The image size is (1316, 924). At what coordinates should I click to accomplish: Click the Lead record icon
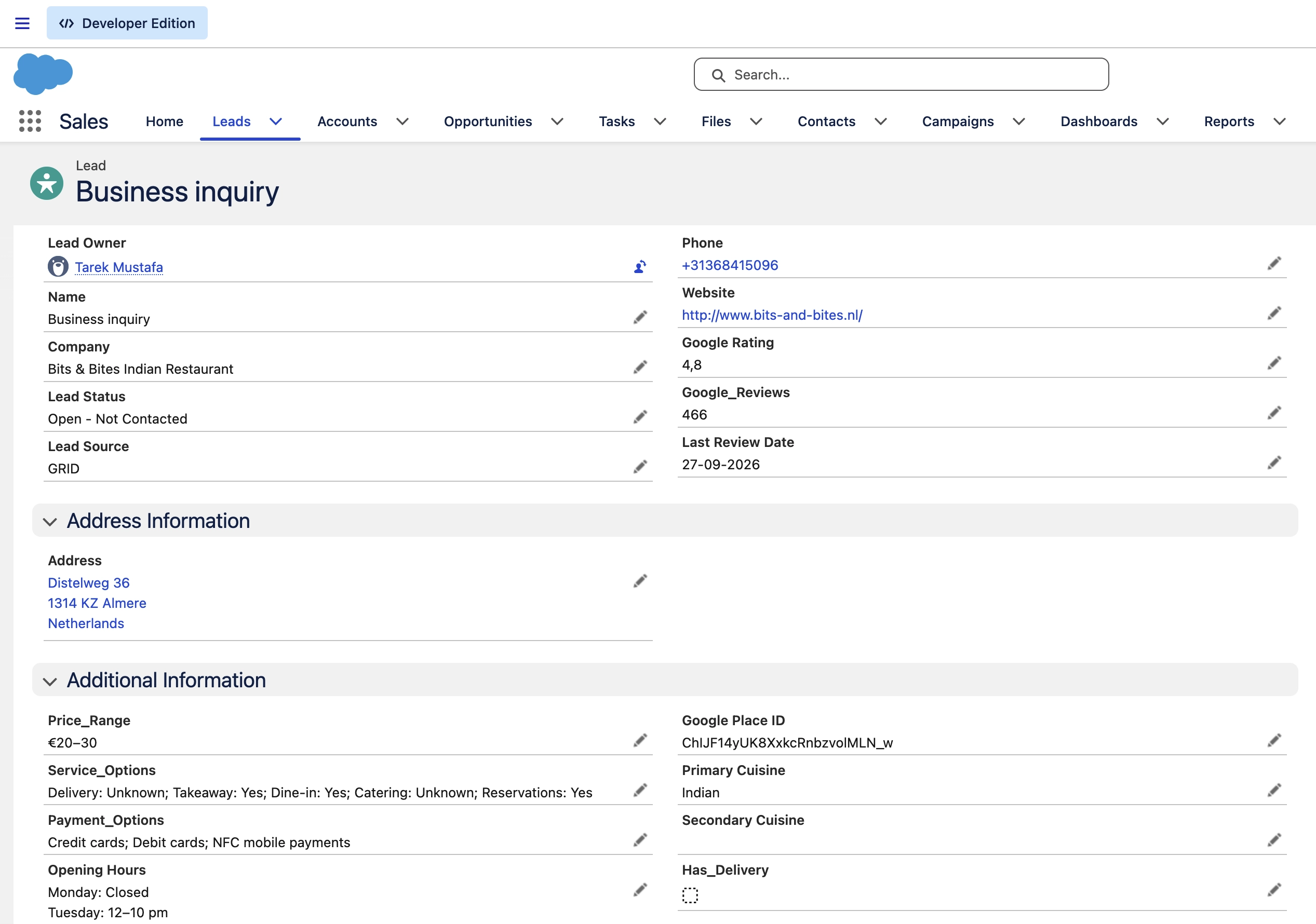pos(46,183)
